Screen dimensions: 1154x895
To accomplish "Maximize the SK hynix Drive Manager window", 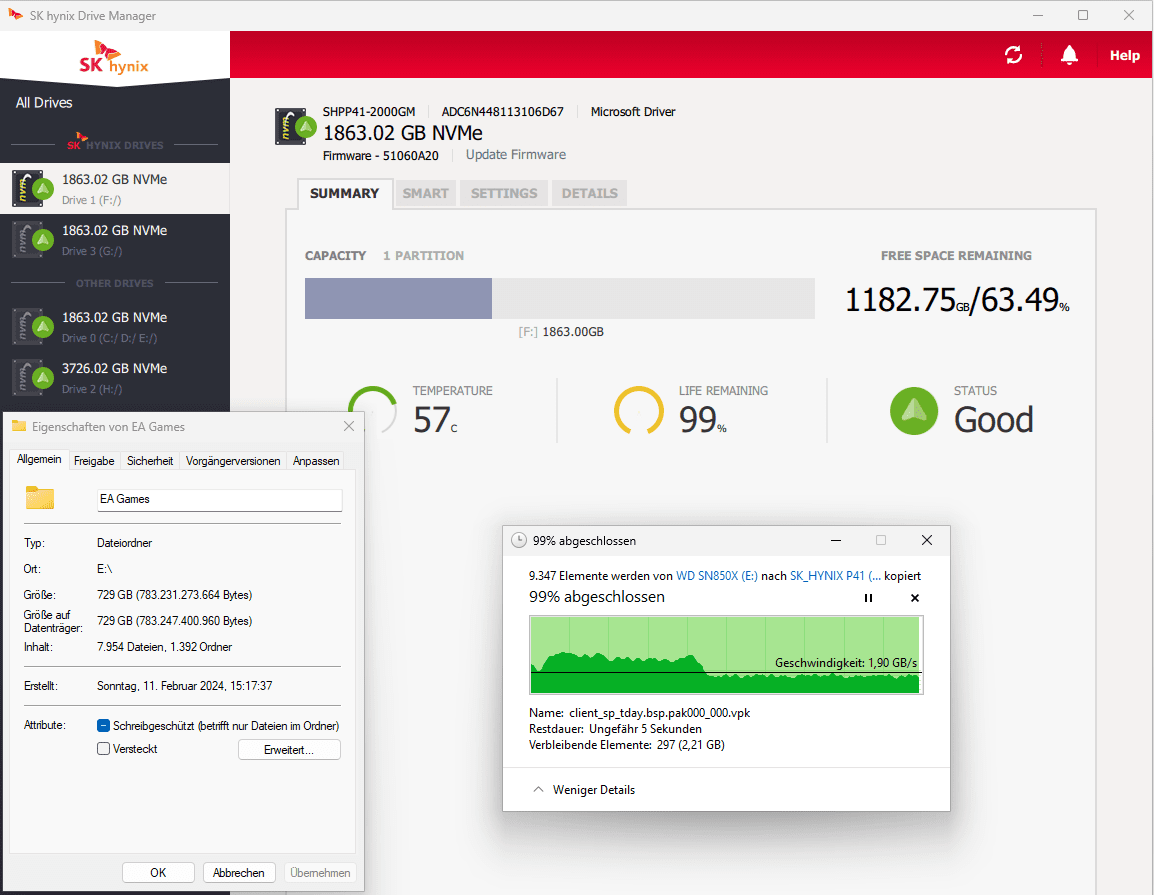I will click(1083, 15).
